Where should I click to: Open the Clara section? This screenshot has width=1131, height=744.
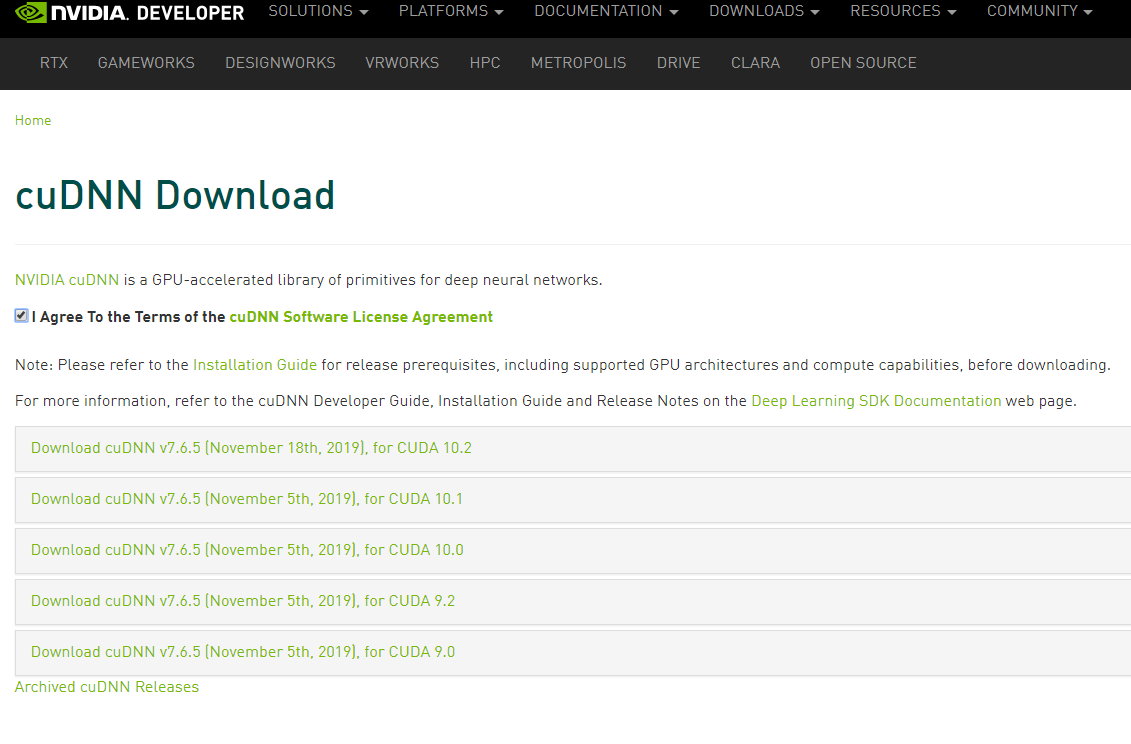click(755, 63)
